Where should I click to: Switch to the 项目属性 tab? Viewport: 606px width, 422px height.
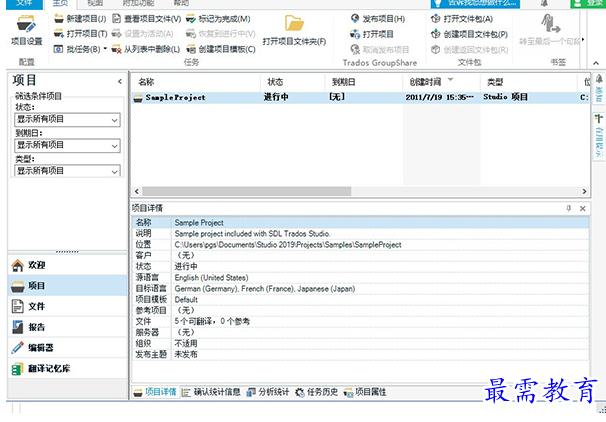point(365,392)
